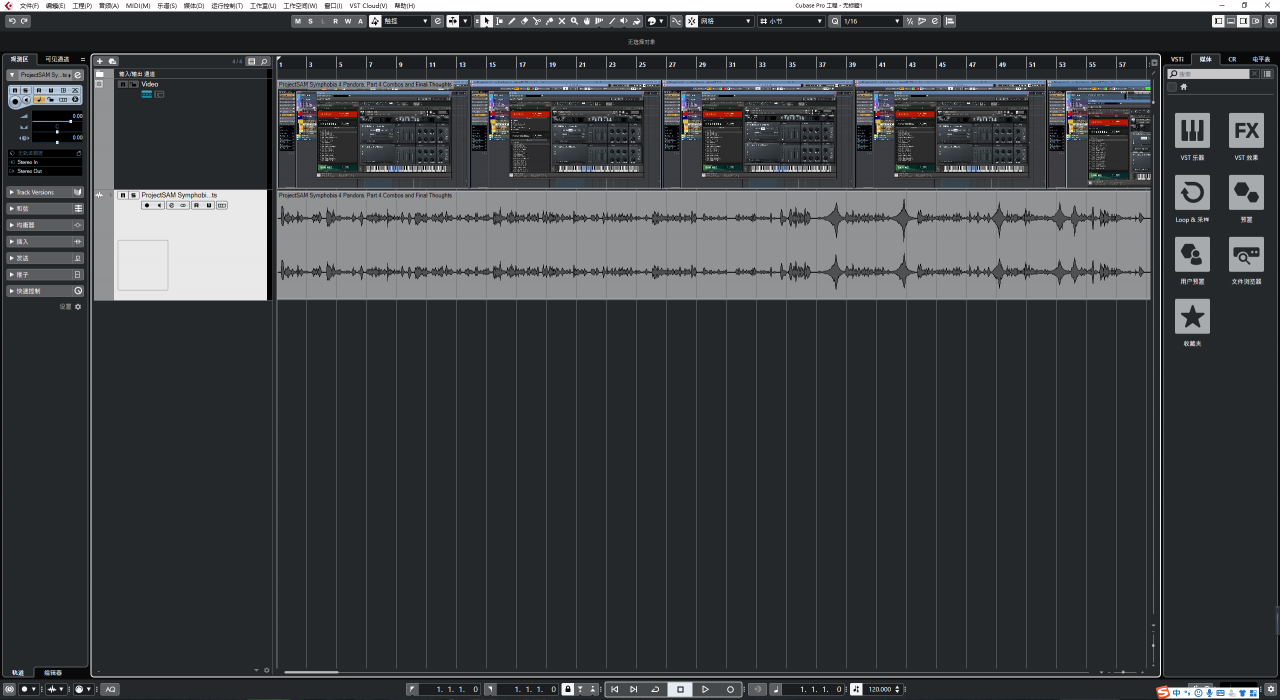The width and height of the screenshot is (1280, 700).
Task: Toggle Auto-Quantize AQ button
Action: 110,689
